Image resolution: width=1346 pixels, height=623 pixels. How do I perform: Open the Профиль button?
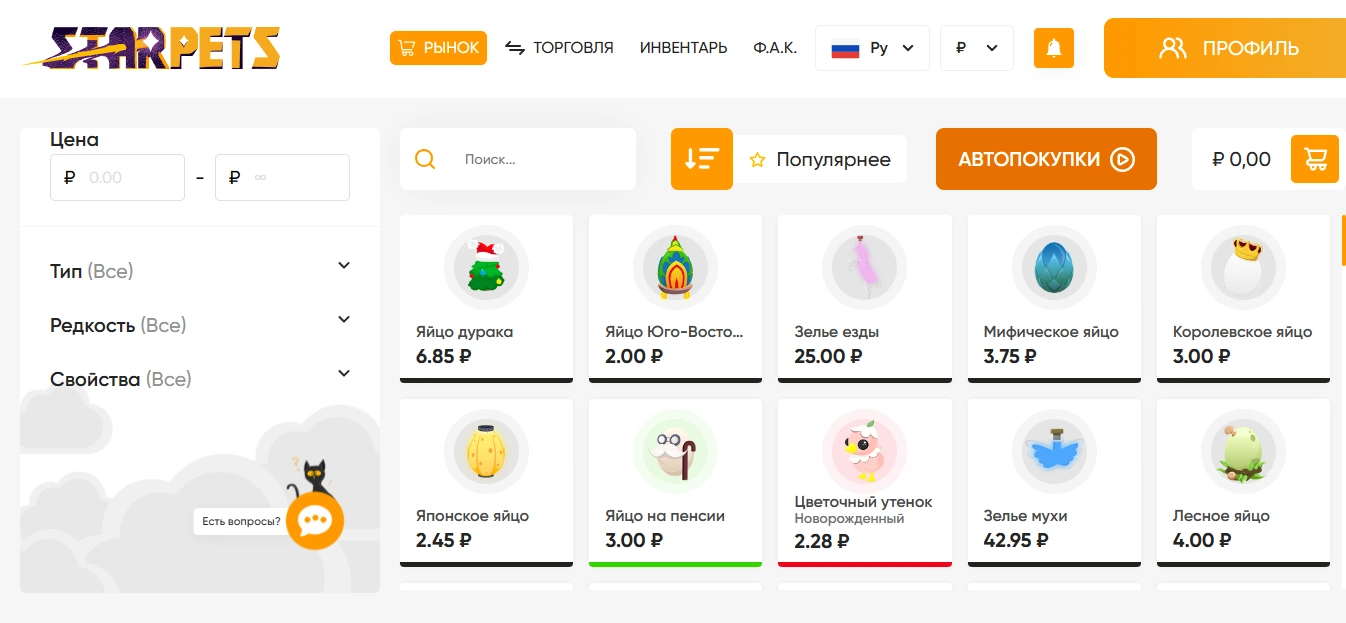click(1225, 48)
